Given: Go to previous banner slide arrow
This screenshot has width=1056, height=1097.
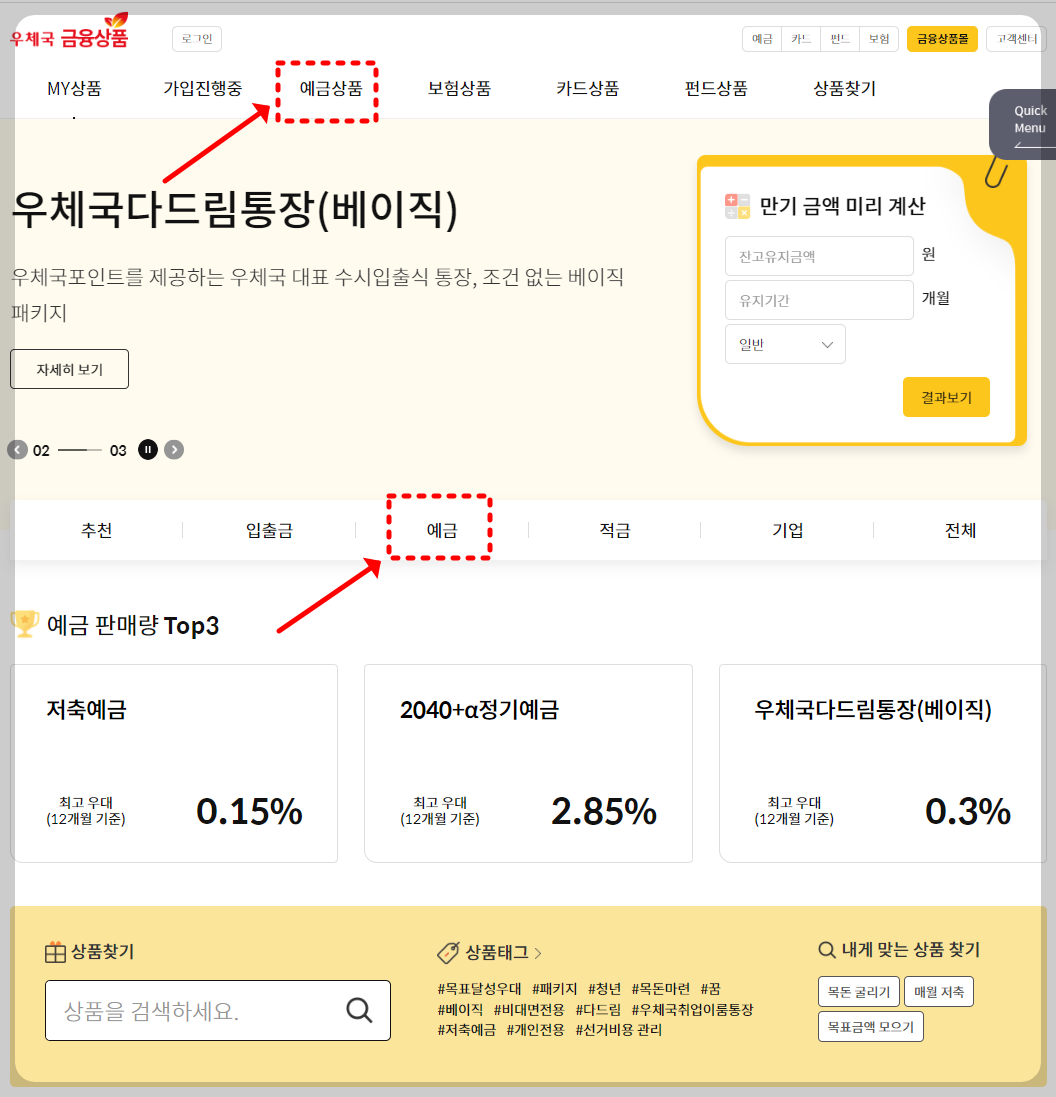Looking at the screenshot, I should tap(17, 450).
